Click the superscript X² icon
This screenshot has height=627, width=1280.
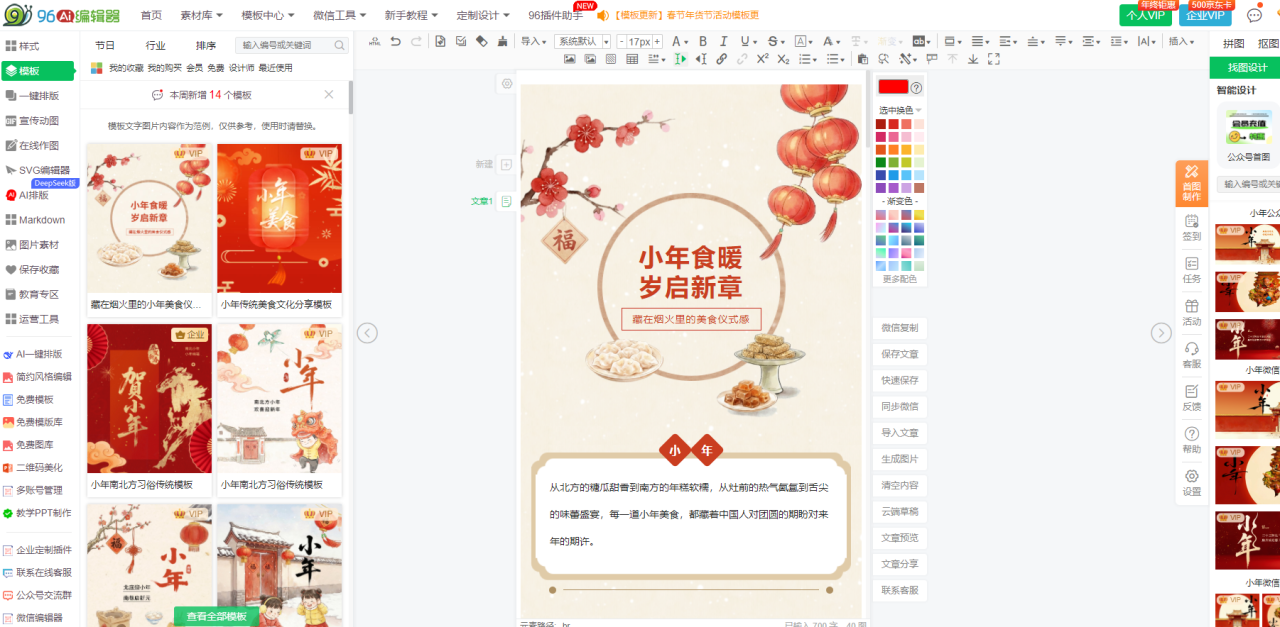[x=762, y=59]
